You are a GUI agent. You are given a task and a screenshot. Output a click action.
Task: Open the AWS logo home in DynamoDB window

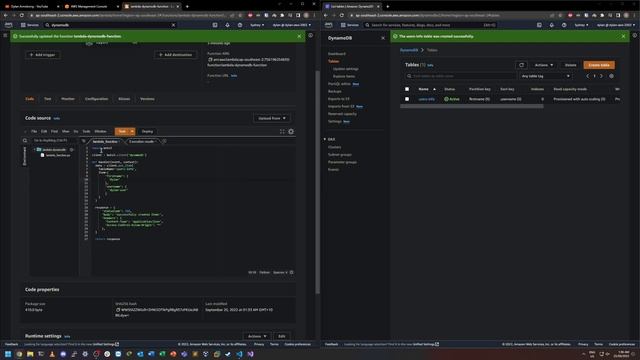pos(329,25)
